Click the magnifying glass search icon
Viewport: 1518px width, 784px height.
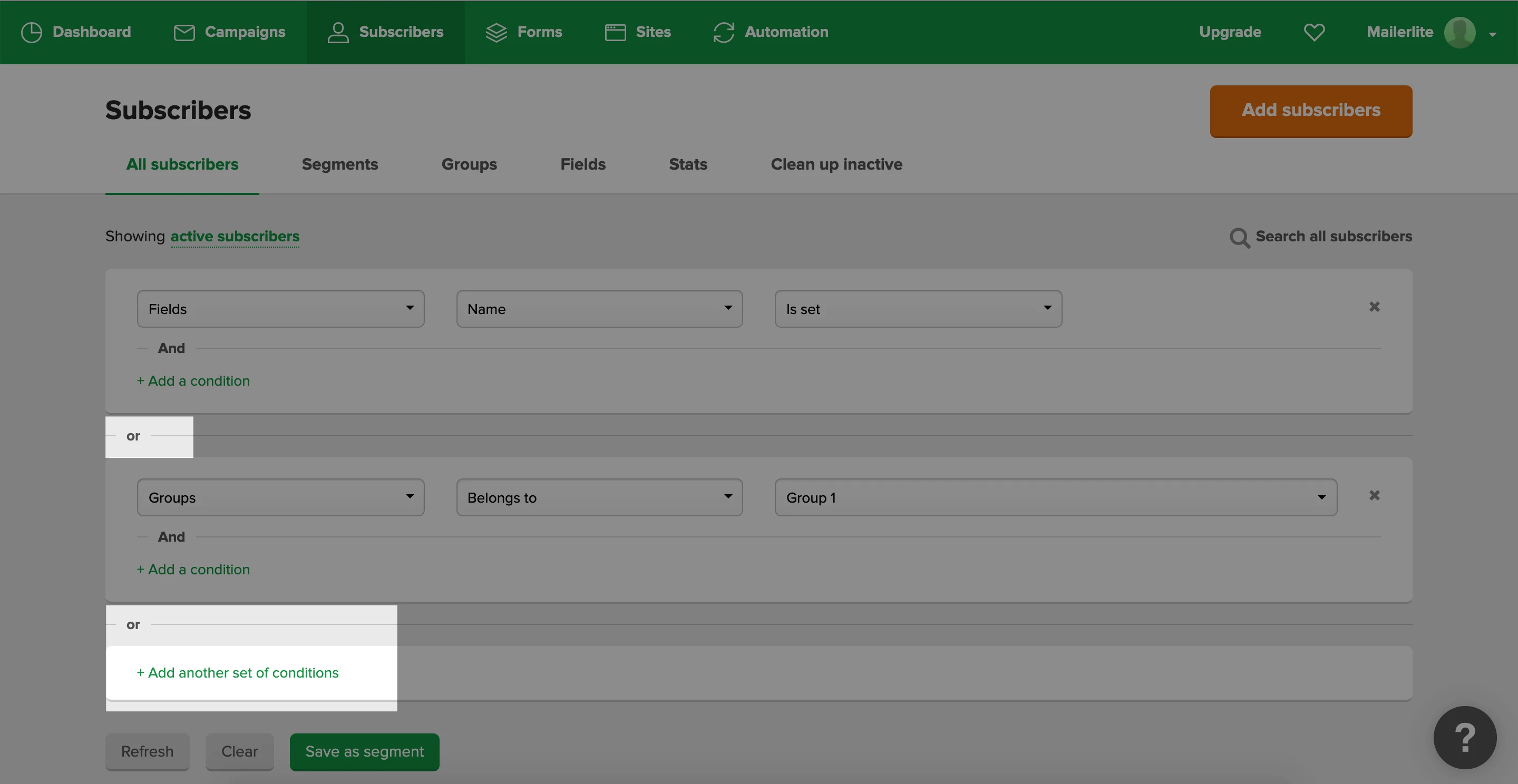[1239, 238]
